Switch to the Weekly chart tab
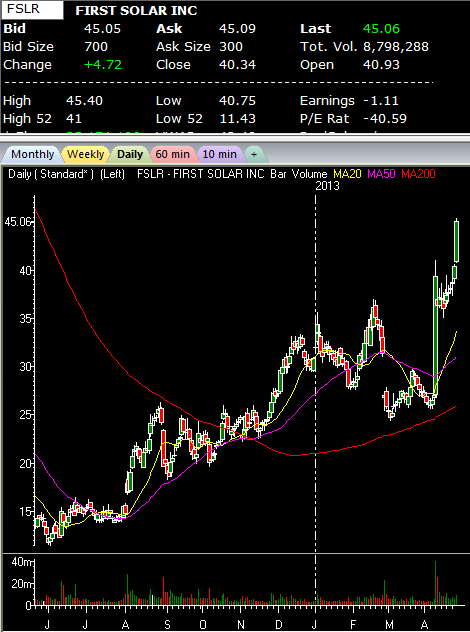The height and width of the screenshot is (632, 470). 85,154
